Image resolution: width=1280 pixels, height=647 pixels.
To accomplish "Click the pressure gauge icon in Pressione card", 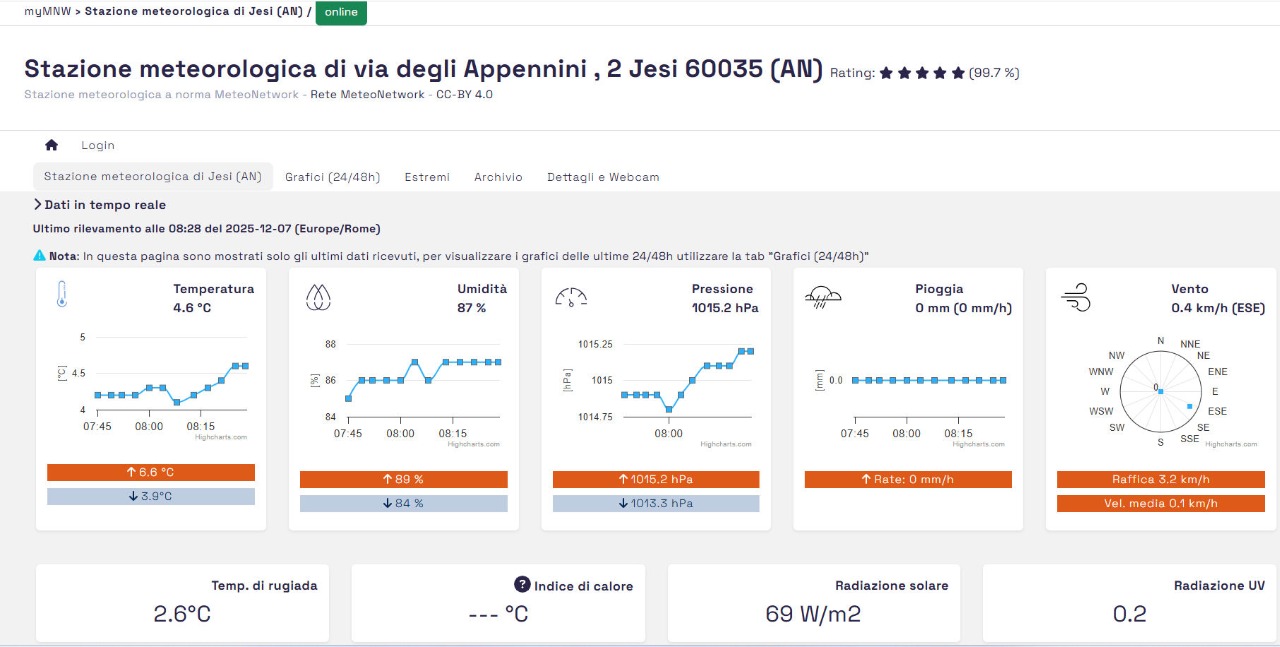I will point(570,297).
